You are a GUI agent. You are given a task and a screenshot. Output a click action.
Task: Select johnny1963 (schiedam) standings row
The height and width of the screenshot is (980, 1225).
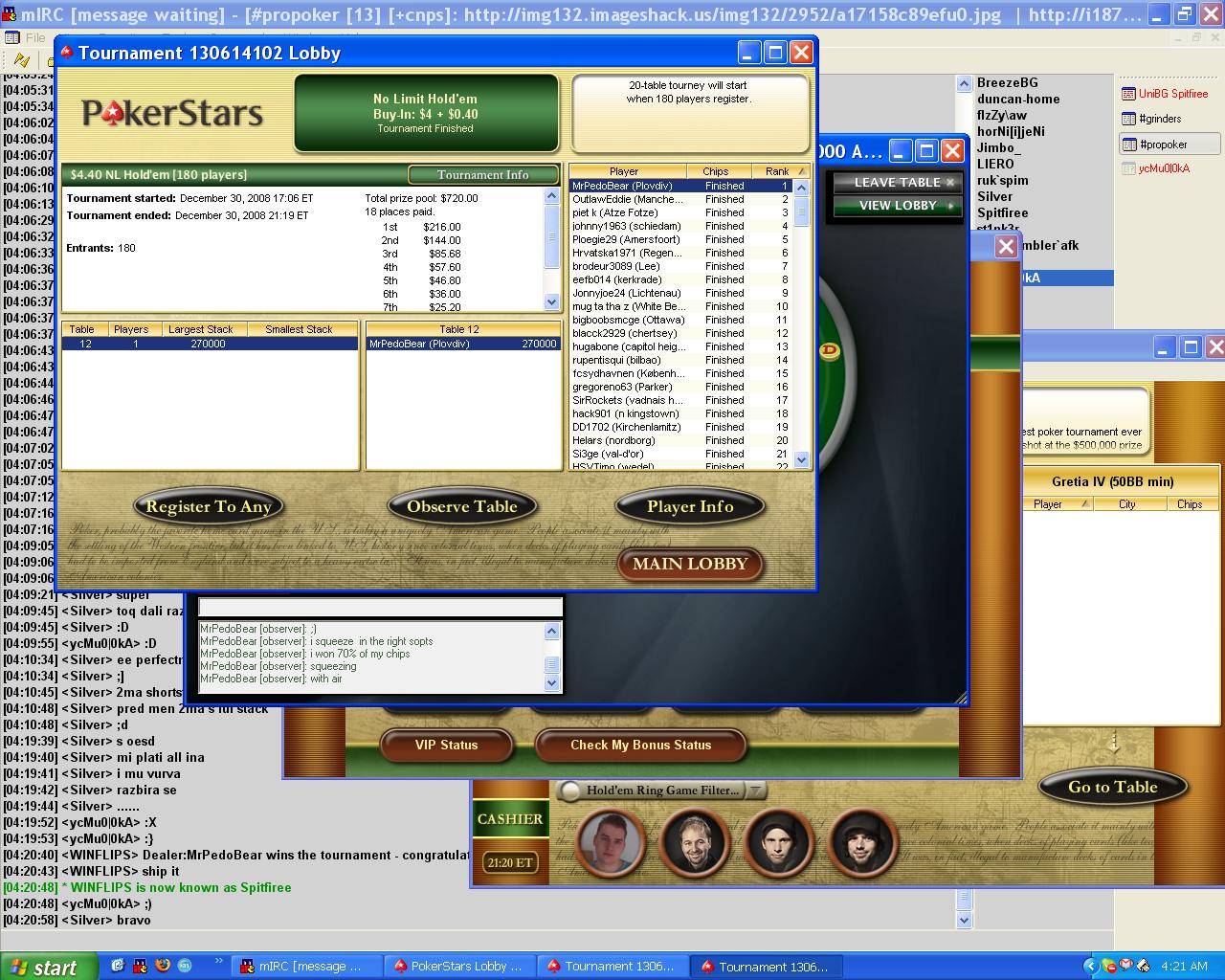(681, 226)
